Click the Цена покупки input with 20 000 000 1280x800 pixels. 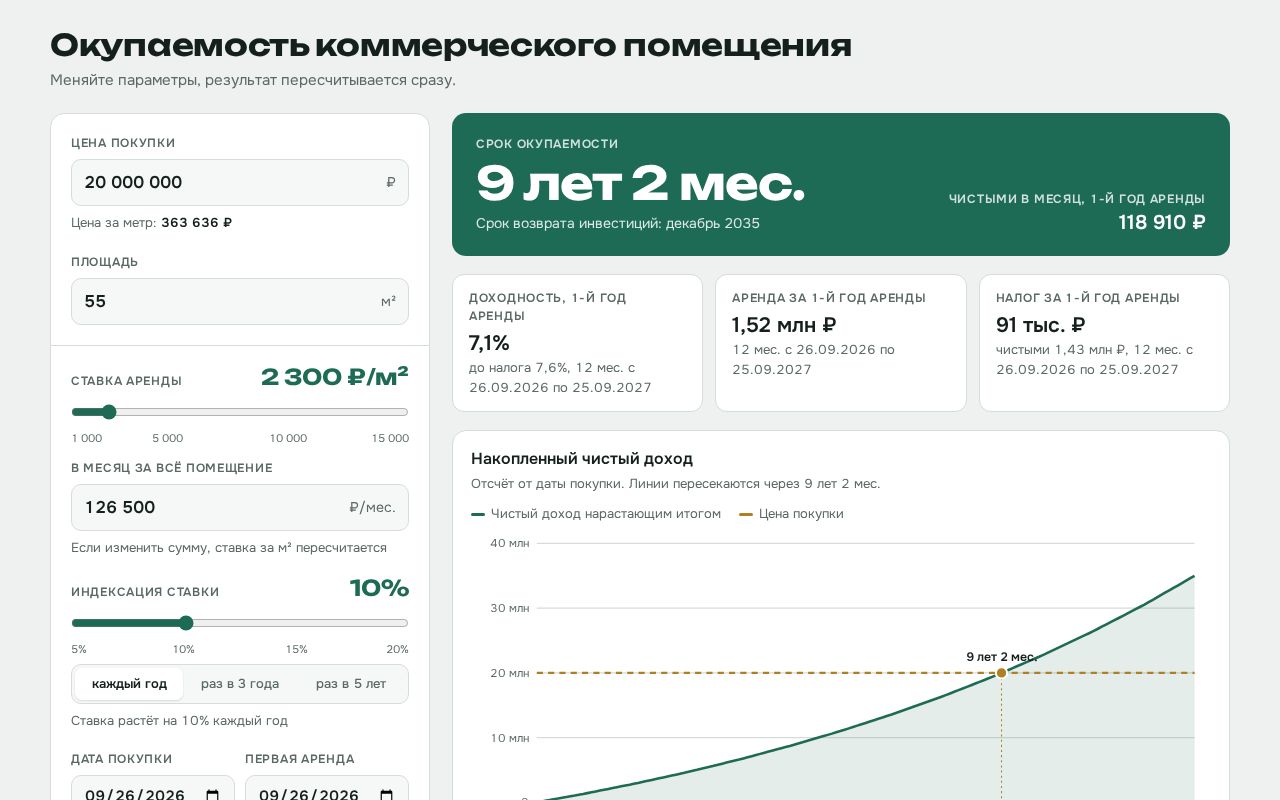tap(240, 182)
